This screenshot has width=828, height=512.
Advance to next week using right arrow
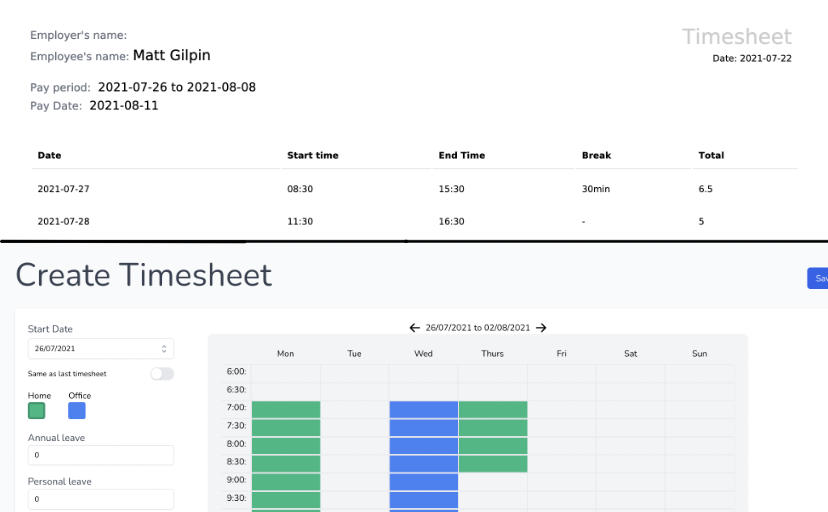click(541, 328)
